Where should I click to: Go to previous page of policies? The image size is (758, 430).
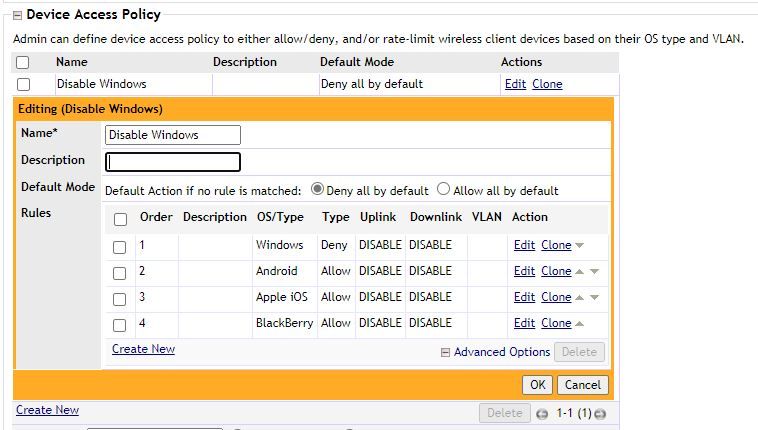click(x=542, y=413)
